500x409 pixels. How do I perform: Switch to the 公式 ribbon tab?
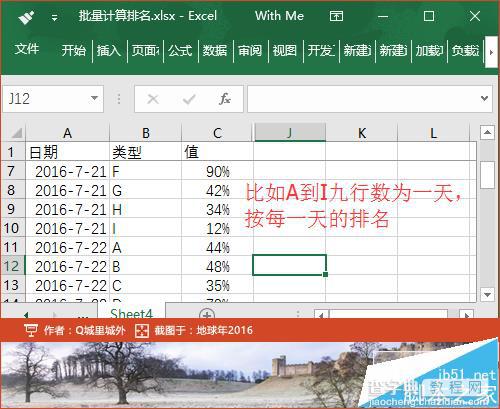point(180,50)
